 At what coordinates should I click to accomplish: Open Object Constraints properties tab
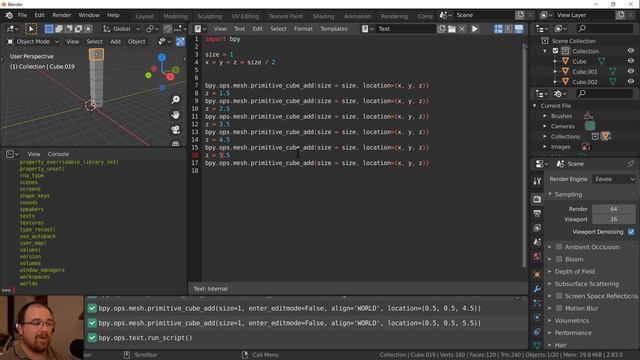(x=537, y=331)
